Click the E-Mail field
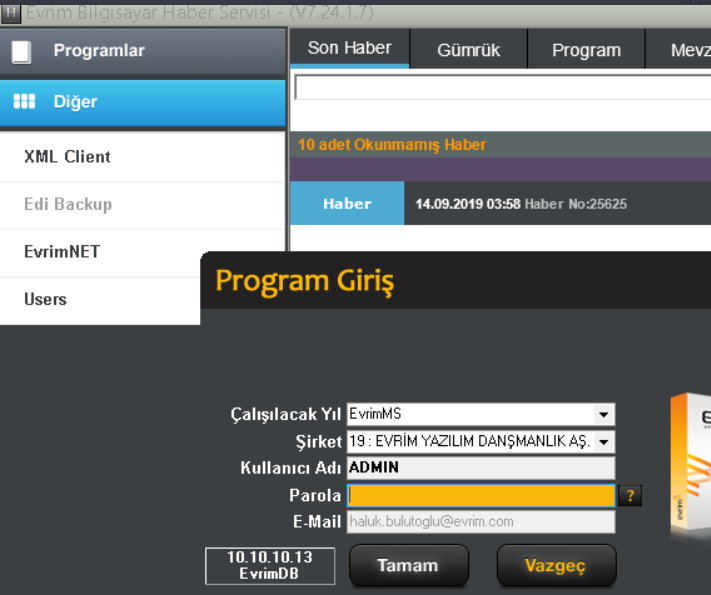The height and width of the screenshot is (595, 711). pyautogui.click(x=481, y=522)
